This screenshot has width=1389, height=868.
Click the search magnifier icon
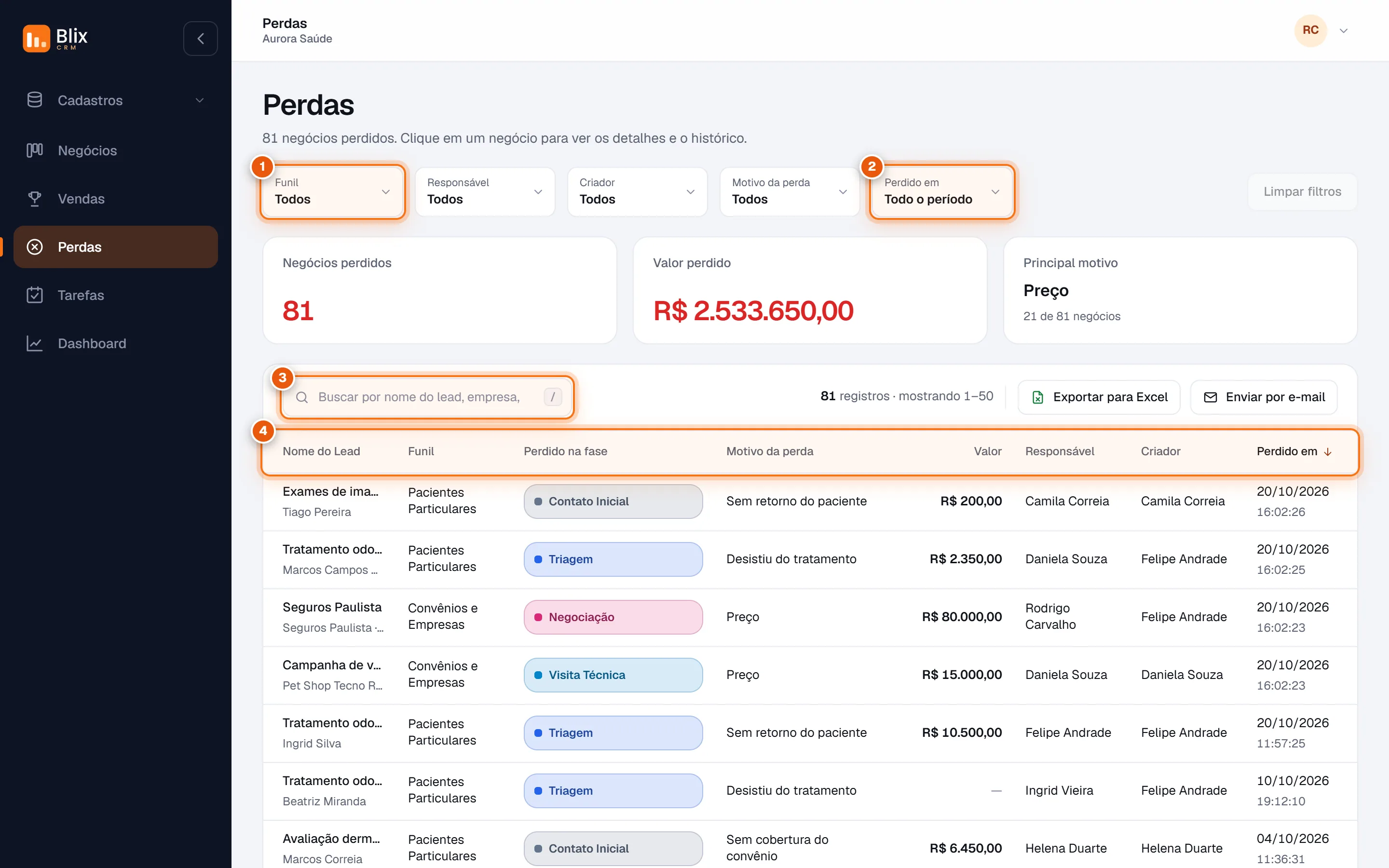302,397
